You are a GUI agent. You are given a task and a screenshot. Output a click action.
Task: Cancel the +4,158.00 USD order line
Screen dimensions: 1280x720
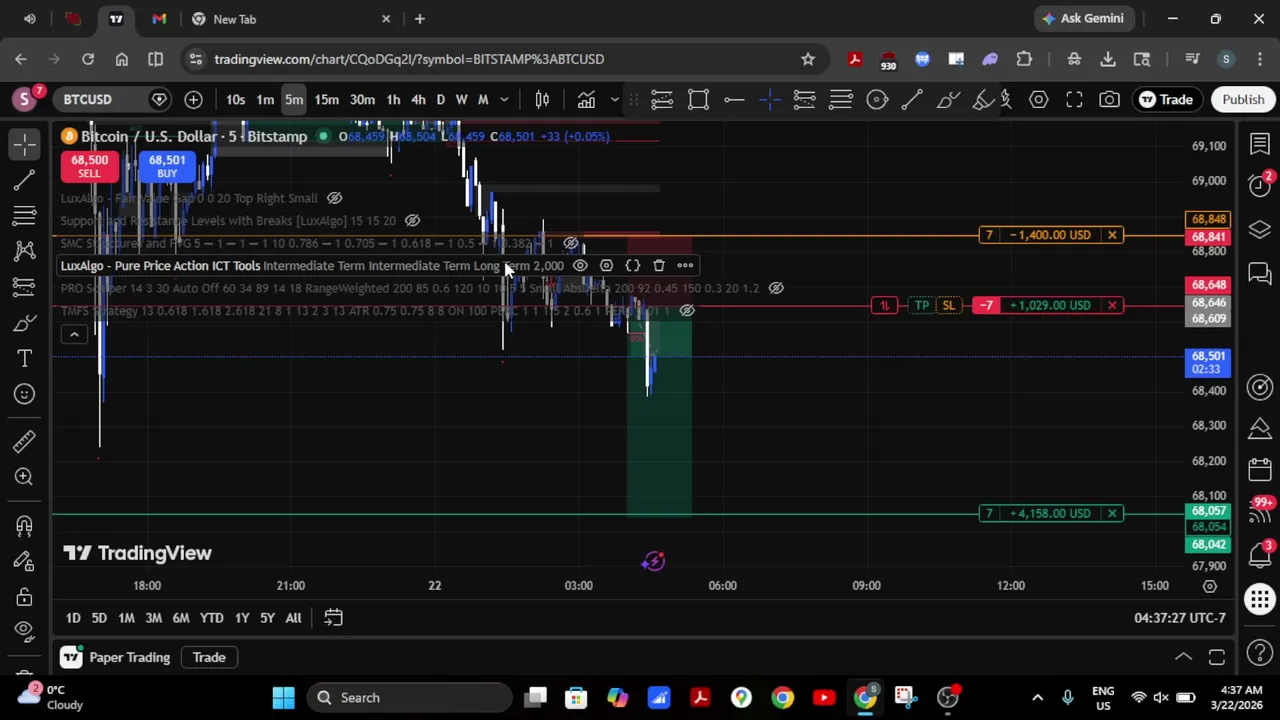tap(1112, 513)
